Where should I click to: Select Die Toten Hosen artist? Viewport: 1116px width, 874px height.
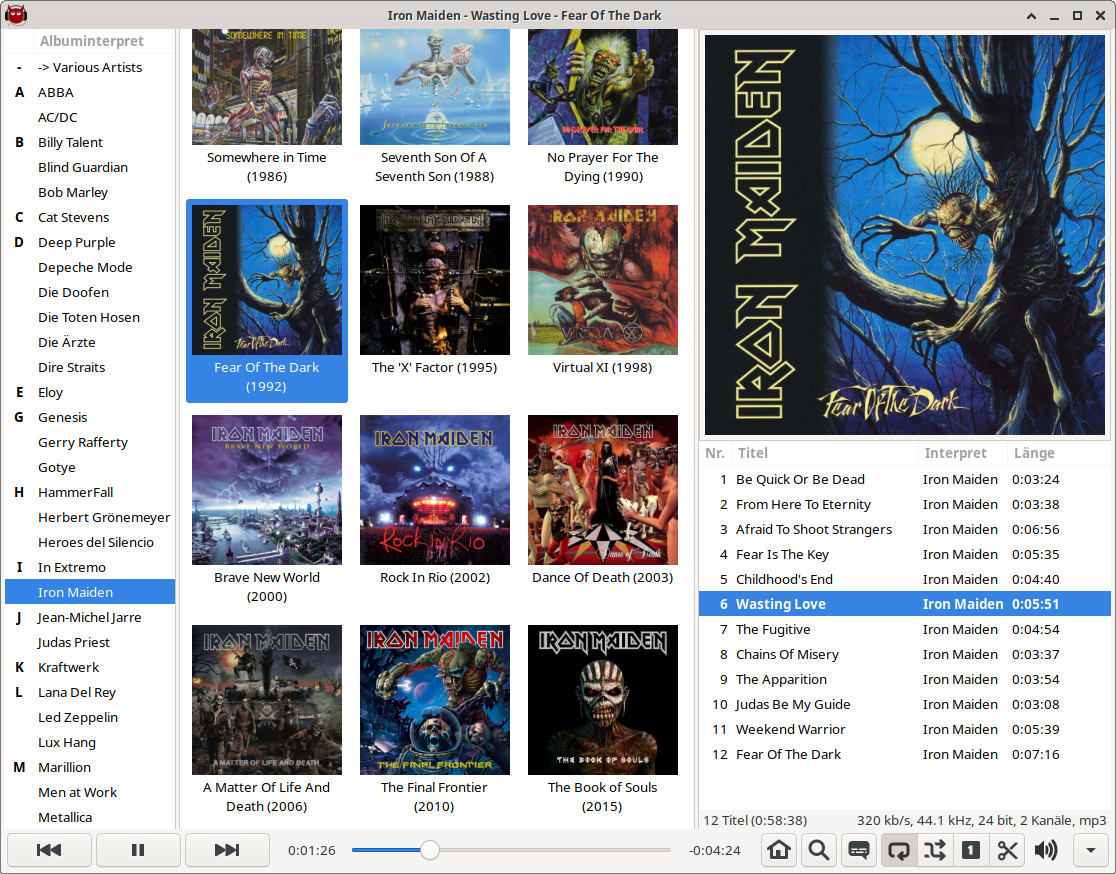(x=90, y=317)
